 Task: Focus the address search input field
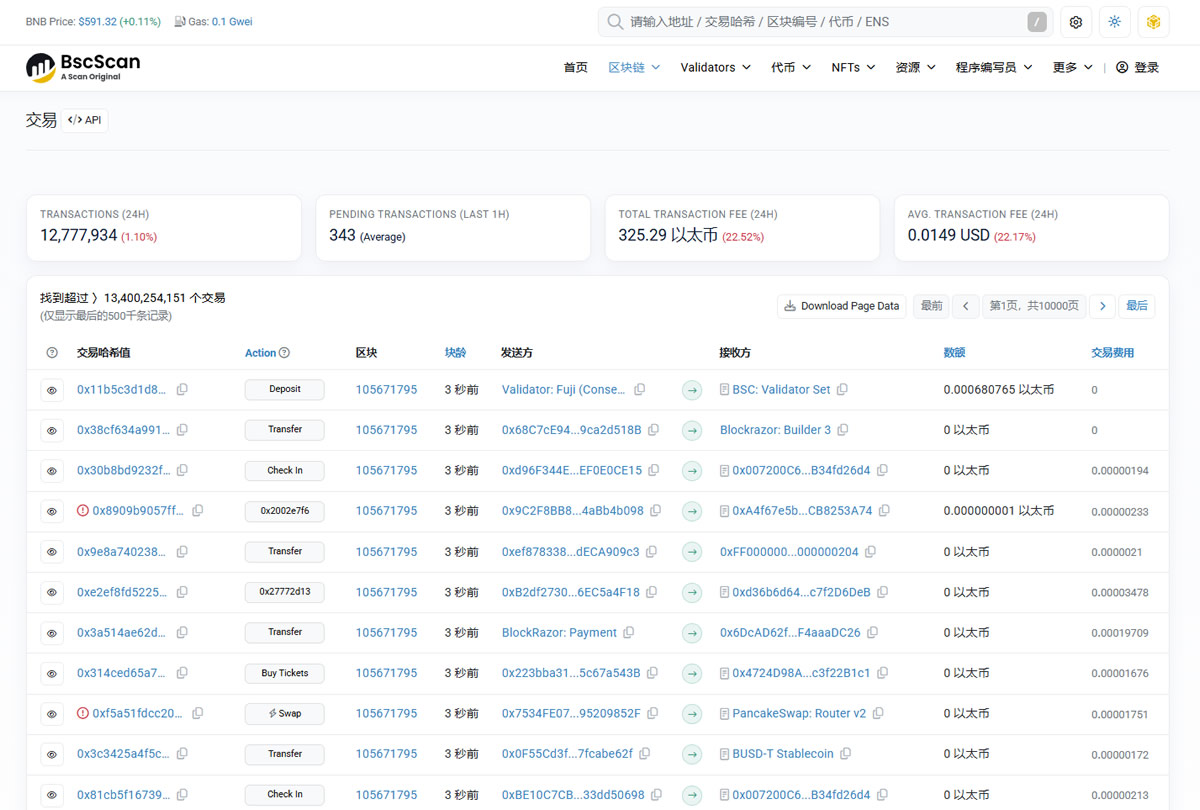[x=826, y=22]
